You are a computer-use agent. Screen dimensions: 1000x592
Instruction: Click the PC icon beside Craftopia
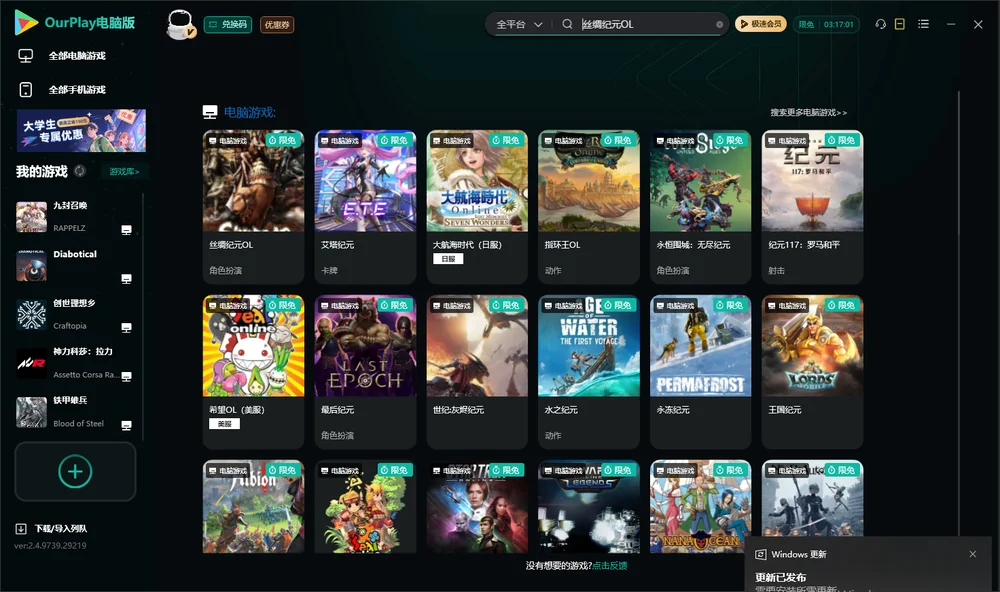(x=126, y=328)
